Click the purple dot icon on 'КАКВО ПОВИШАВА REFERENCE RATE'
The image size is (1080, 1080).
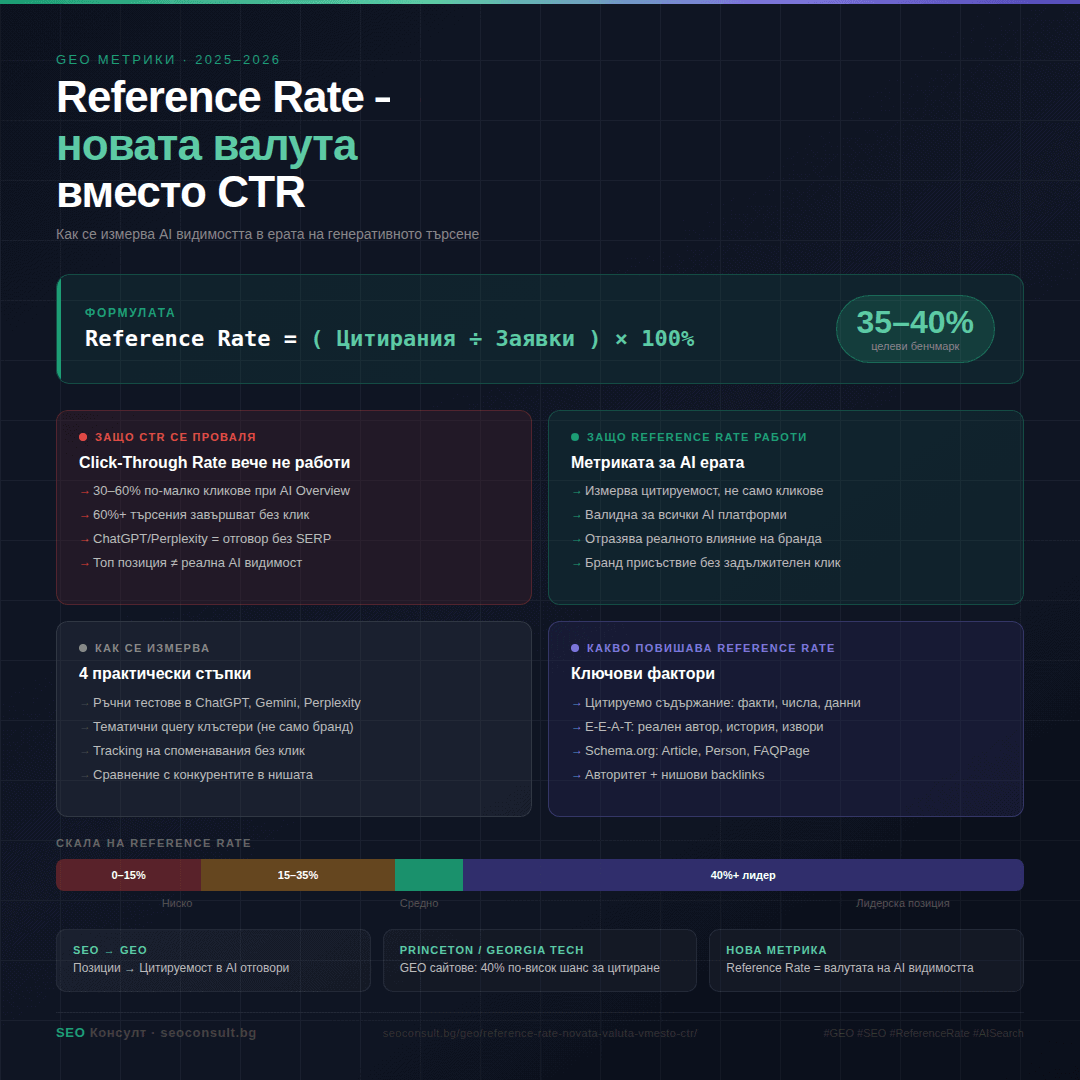pos(574,647)
